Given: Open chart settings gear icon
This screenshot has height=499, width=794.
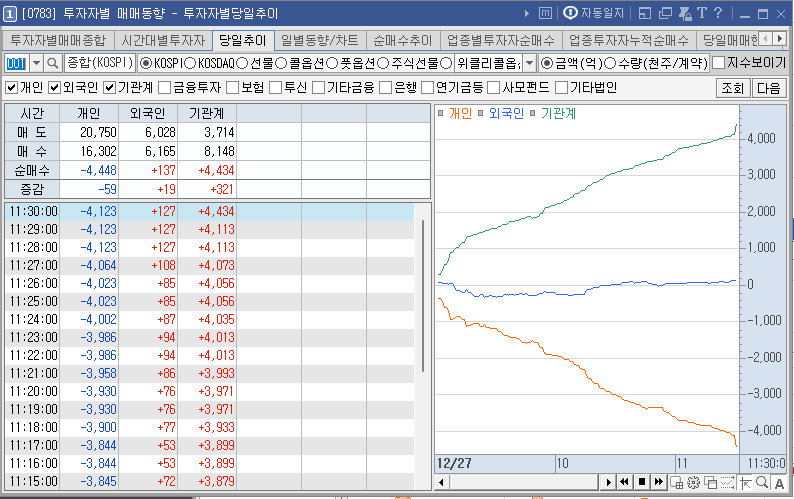Looking at the screenshot, I should tap(693, 482).
